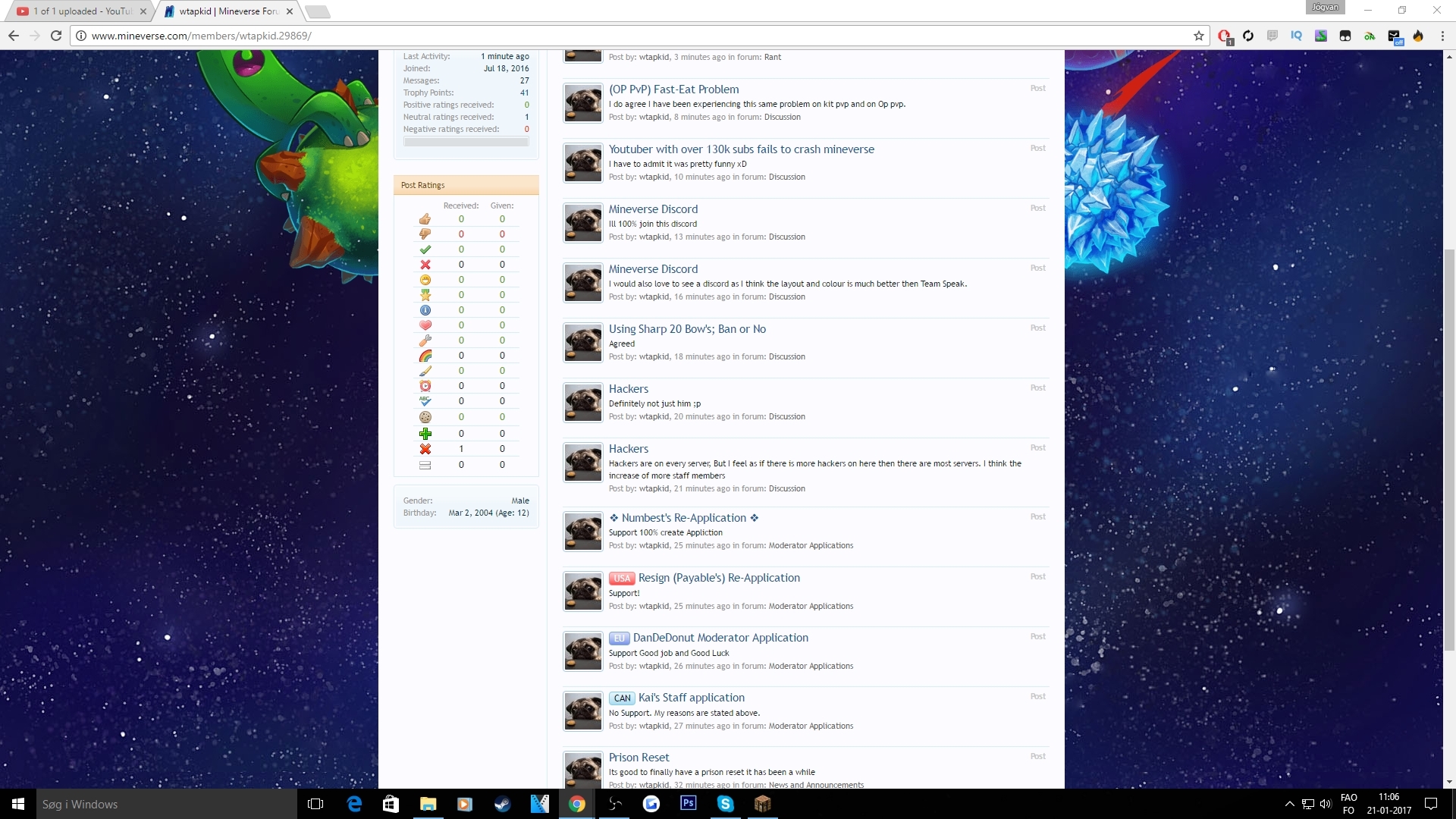This screenshot has width=1456, height=819.
Task: Open Skype from the taskbar
Action: coord(725,804)
